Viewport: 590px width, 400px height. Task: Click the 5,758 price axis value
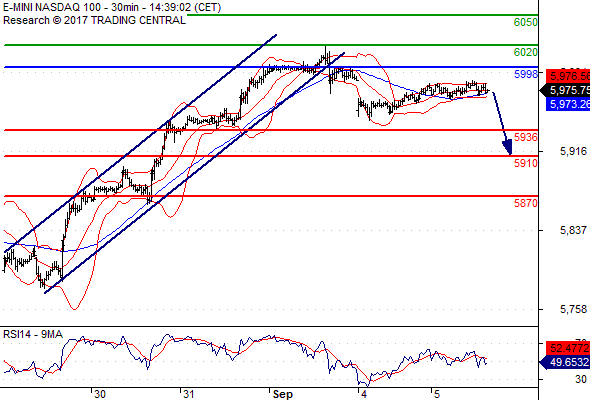[573, 309]
